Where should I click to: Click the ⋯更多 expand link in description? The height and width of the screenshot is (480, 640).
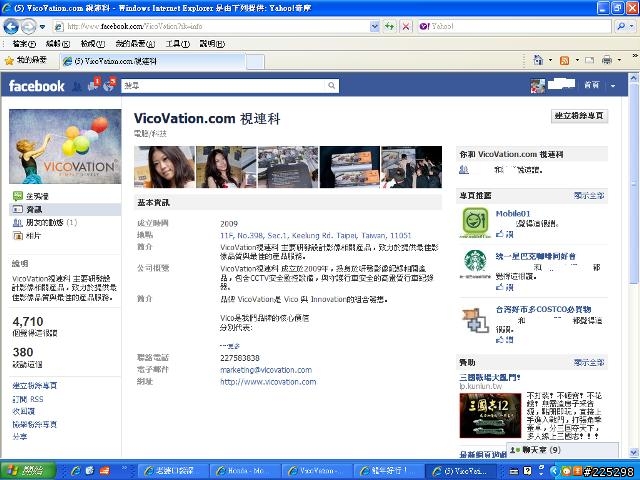(230, 346)
